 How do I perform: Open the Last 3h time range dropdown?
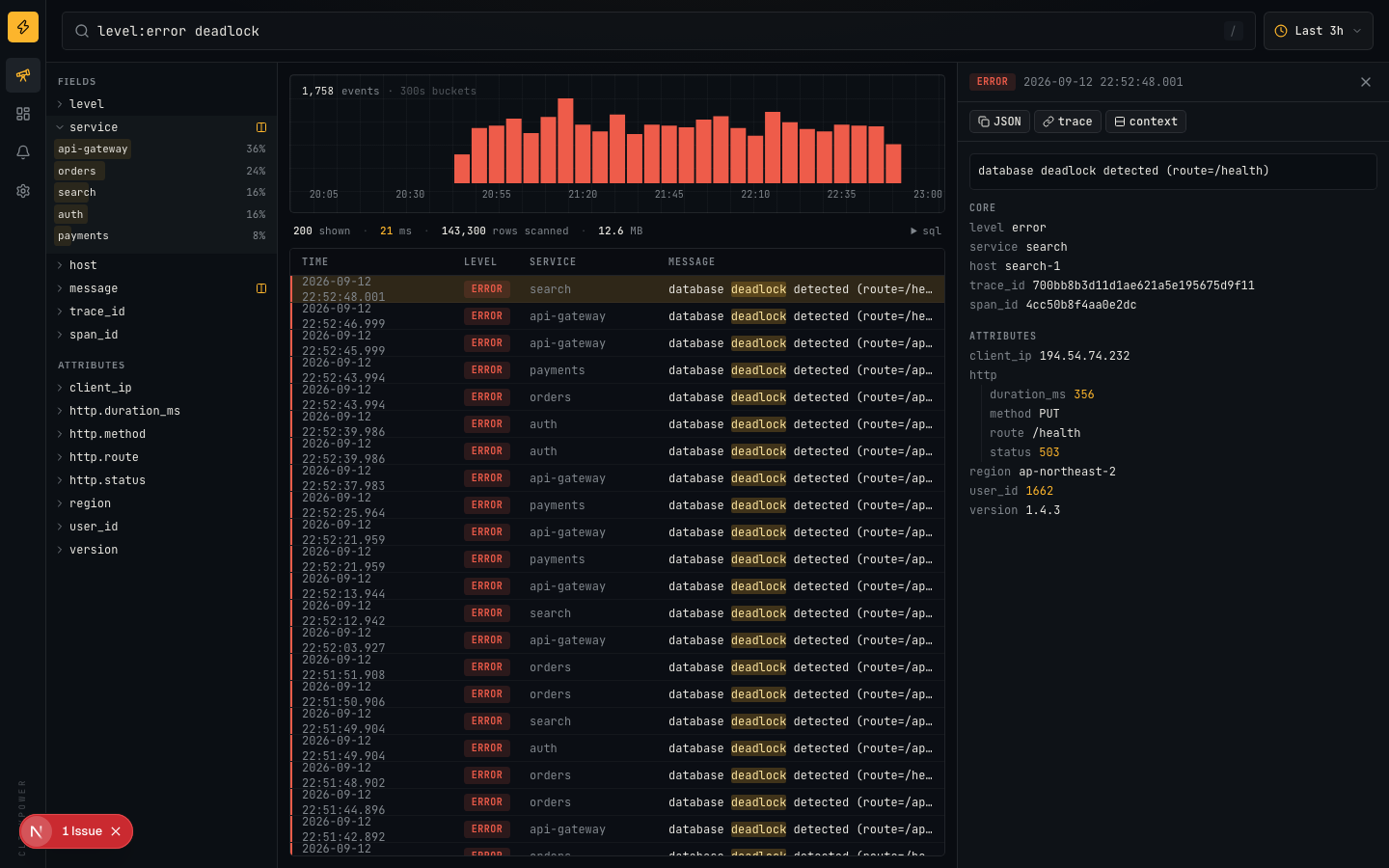tap(1319, 31)
